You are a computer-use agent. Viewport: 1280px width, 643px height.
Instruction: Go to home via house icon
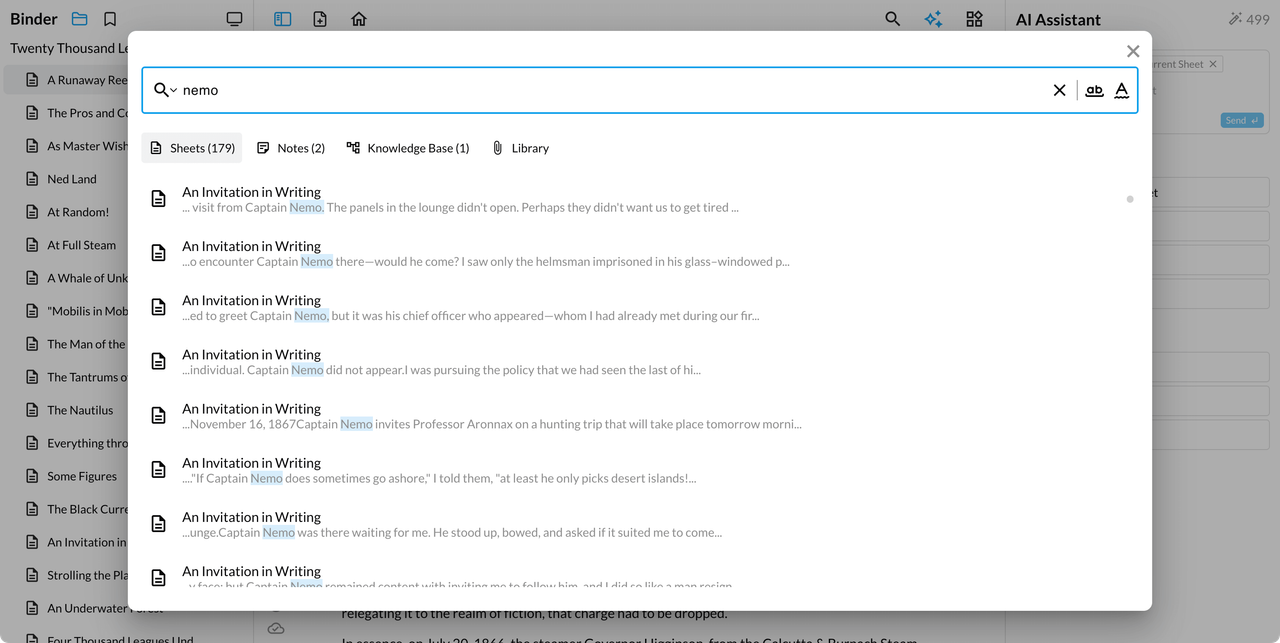tap(359, 19)
